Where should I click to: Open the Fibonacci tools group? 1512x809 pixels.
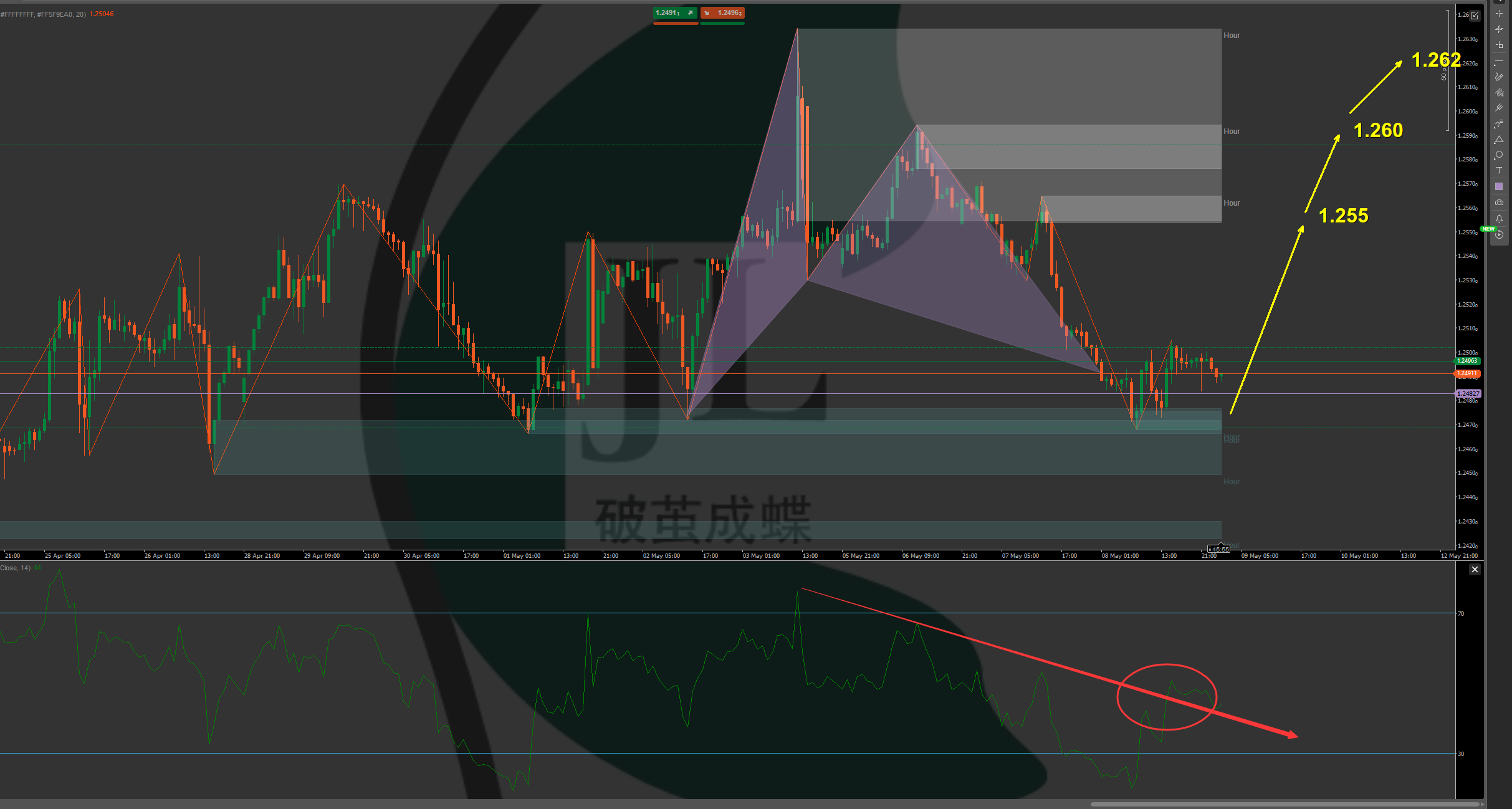[1499, 124]
